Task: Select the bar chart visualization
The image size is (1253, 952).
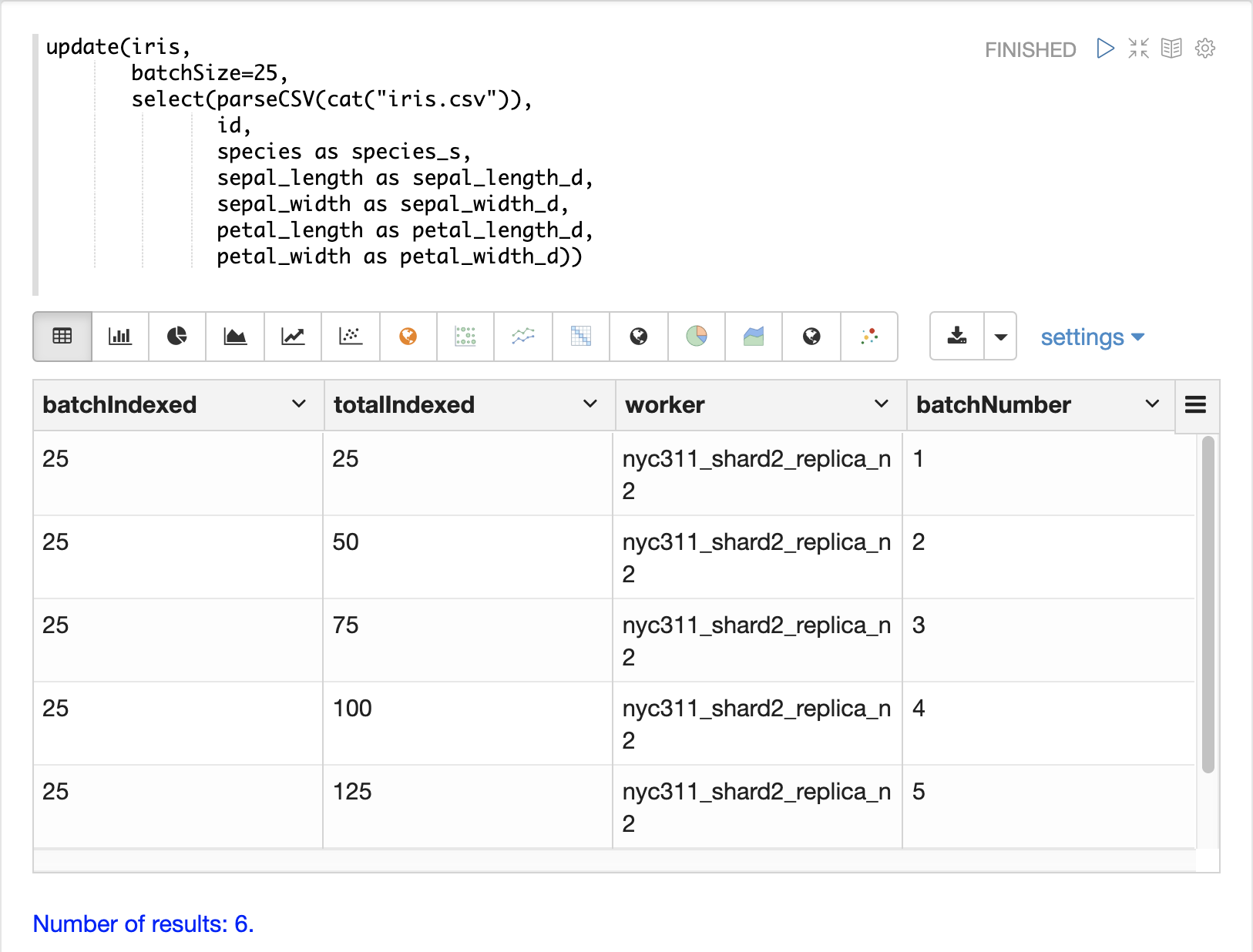Action: 120,336
